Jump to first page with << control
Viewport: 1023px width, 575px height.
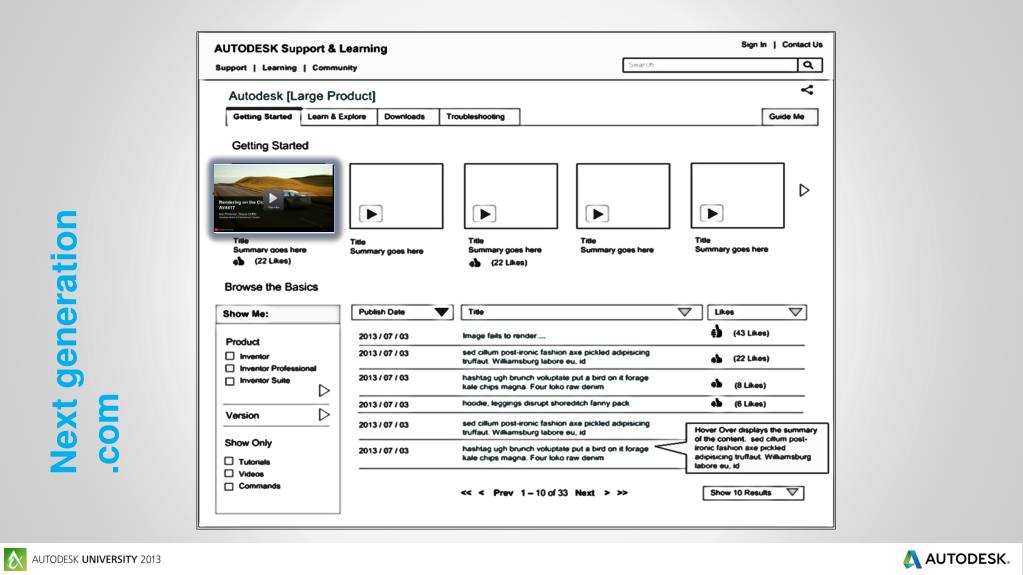(x=466, y=493)
